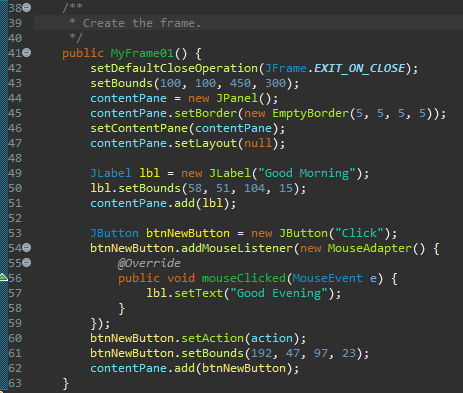Click the void keyword on line 56

180,278
